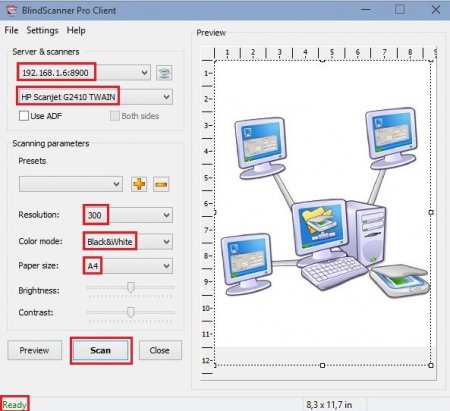The width and height of the screenshot is (450, 411).
Task: Click the Brightness slider handle
Action: click(x=131, y=287)
